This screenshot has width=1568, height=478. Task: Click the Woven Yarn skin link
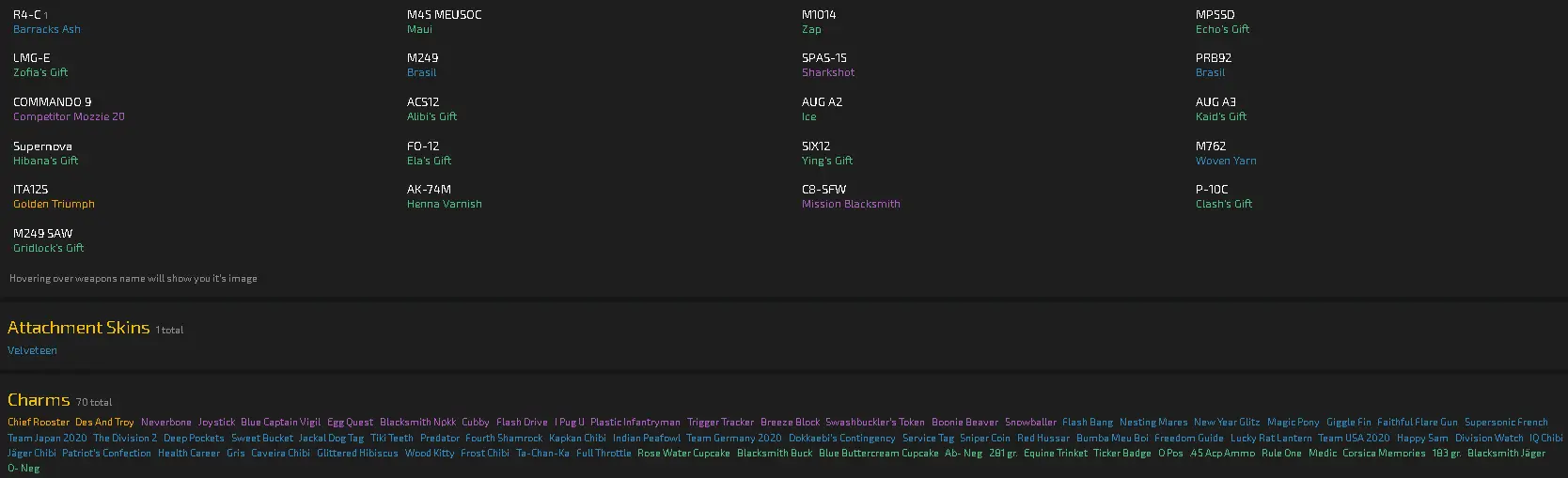pyautogui.click(x=1226, y=161)
